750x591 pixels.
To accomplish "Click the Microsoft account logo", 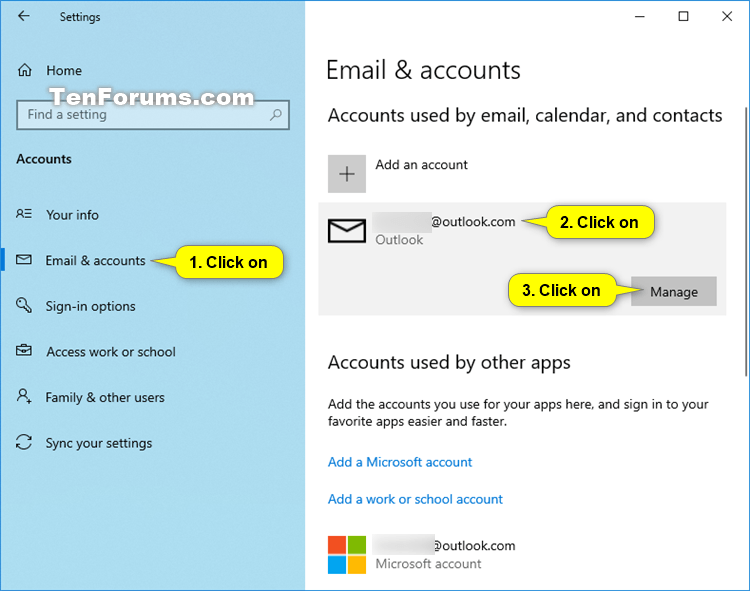I will pos(347,555).
